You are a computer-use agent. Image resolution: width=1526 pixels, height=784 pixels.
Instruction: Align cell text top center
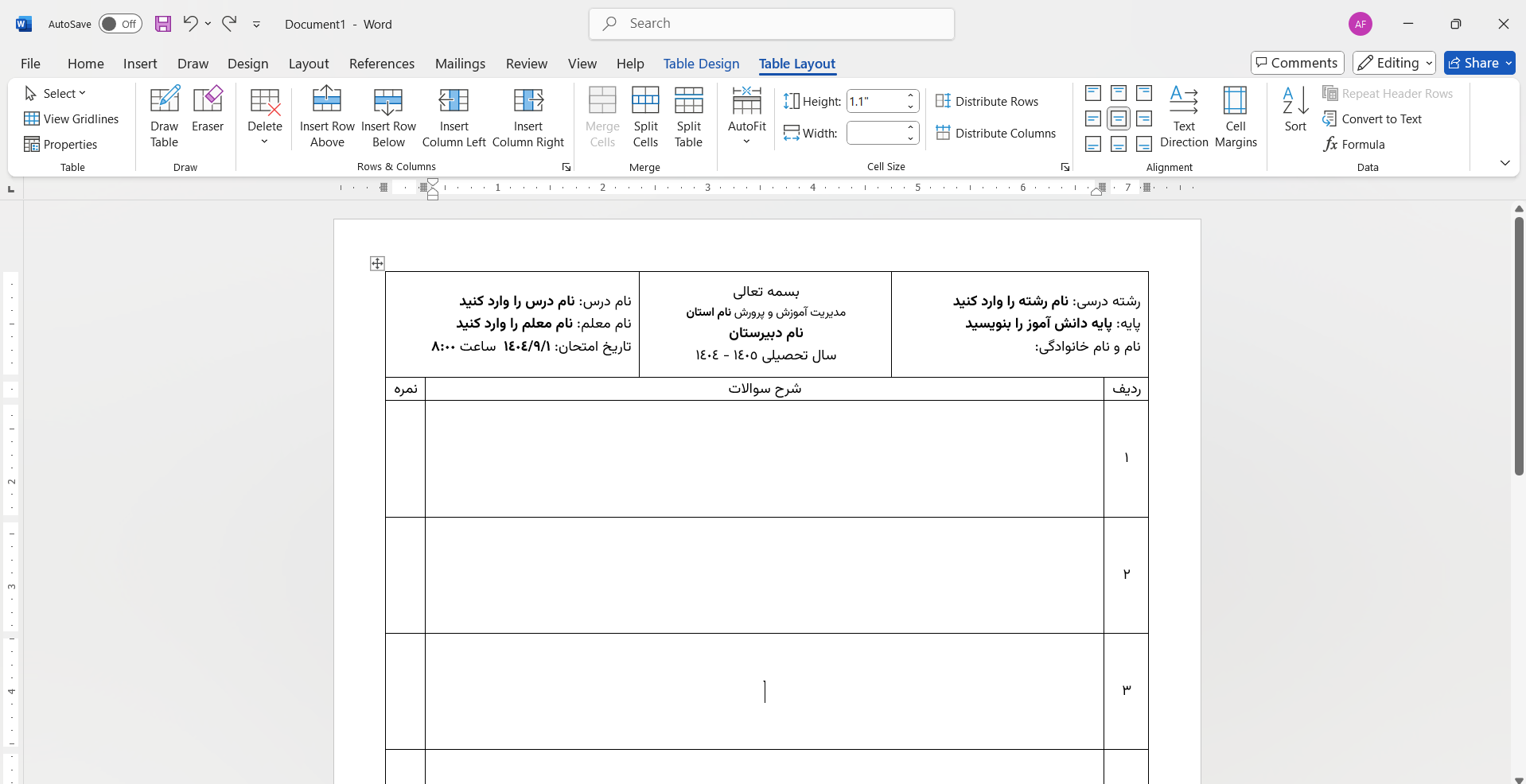[x=1119, y=93]
